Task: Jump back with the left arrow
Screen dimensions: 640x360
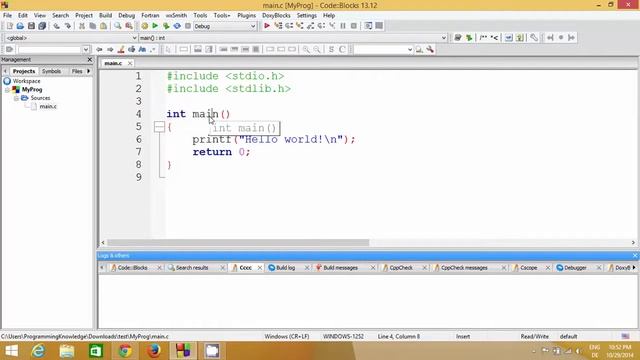Action: [x=99, y=49]
